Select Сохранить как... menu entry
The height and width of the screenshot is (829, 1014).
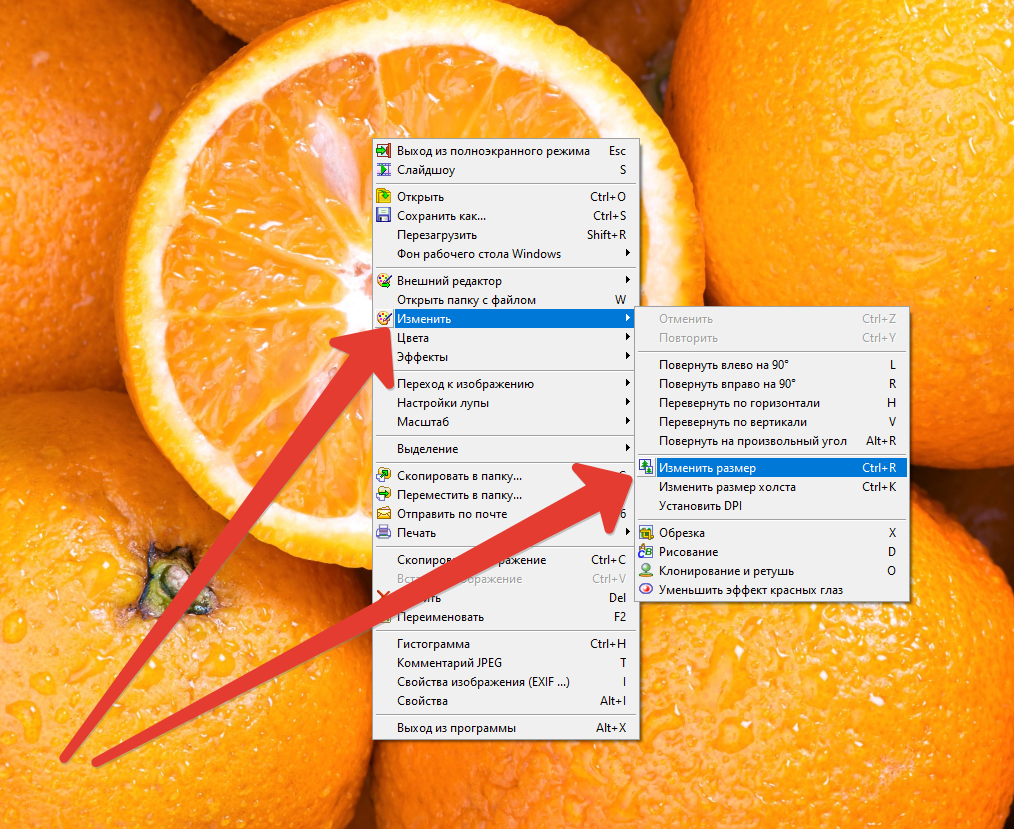point(506,215)
